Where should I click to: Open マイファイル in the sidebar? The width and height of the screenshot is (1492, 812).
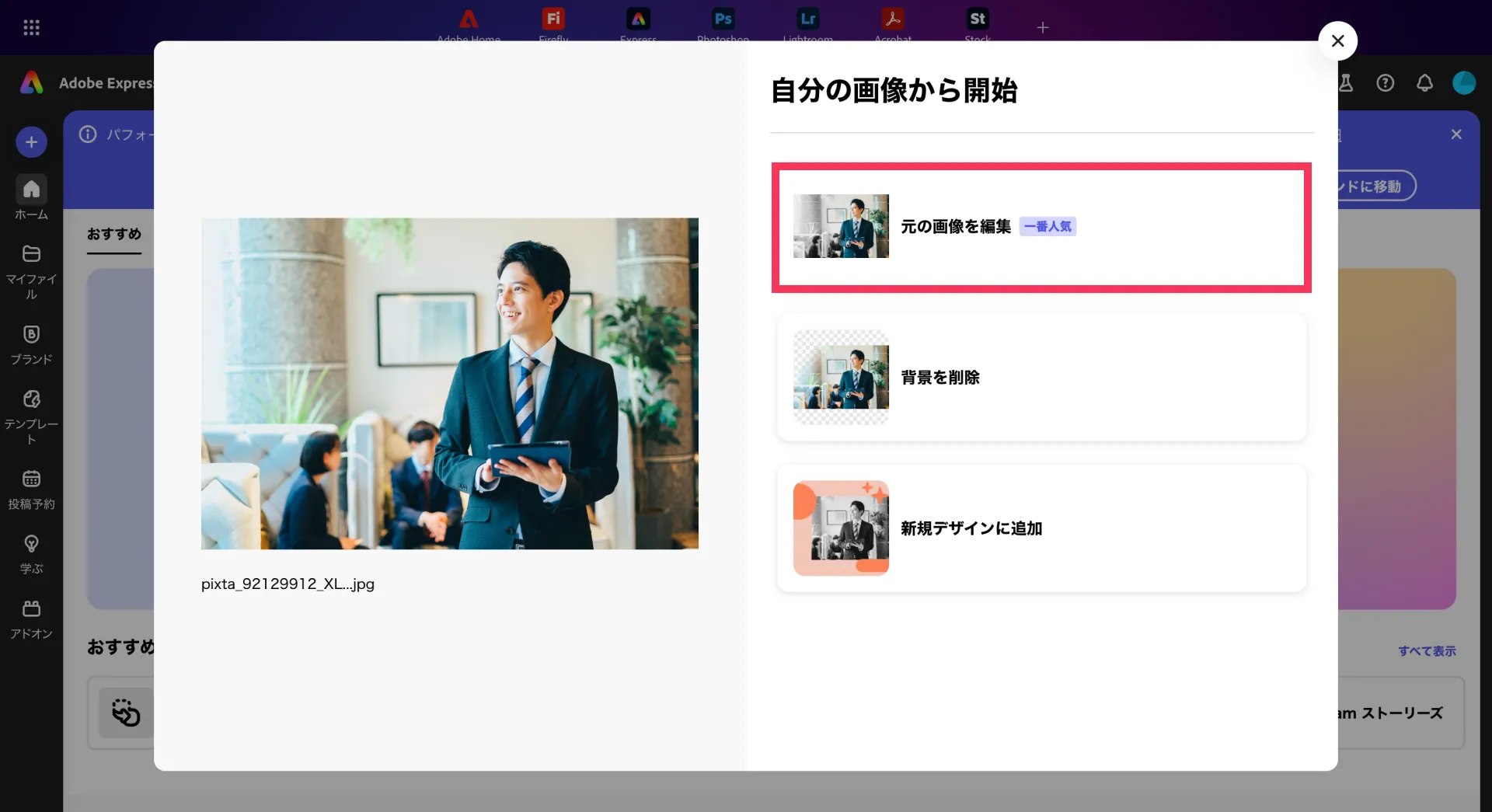[31, 272]
